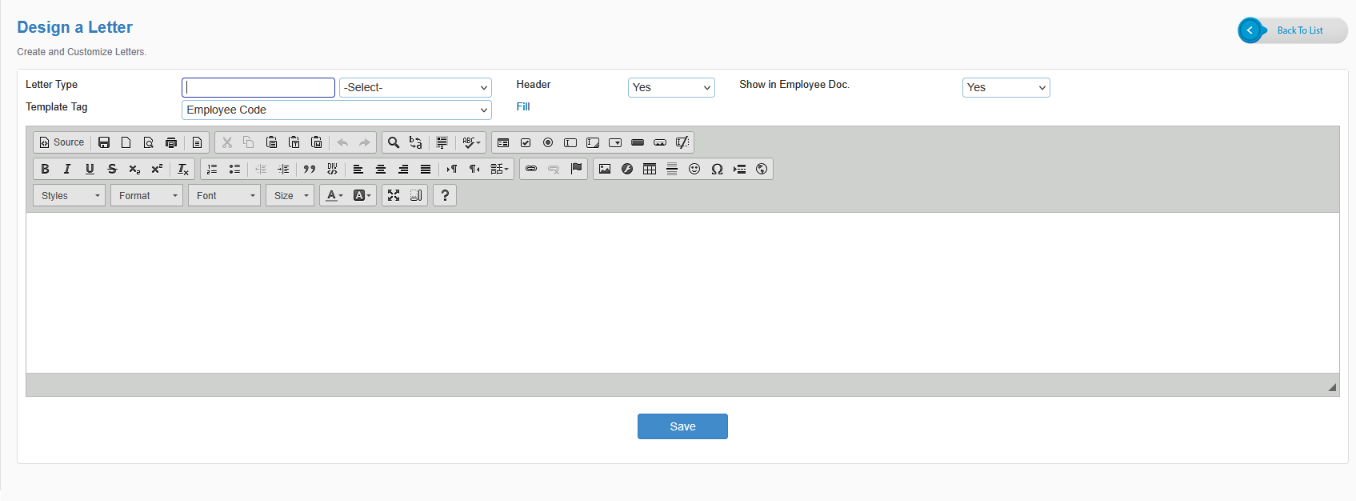
Task: Click the Insert Flash icon
Action: 627,169
